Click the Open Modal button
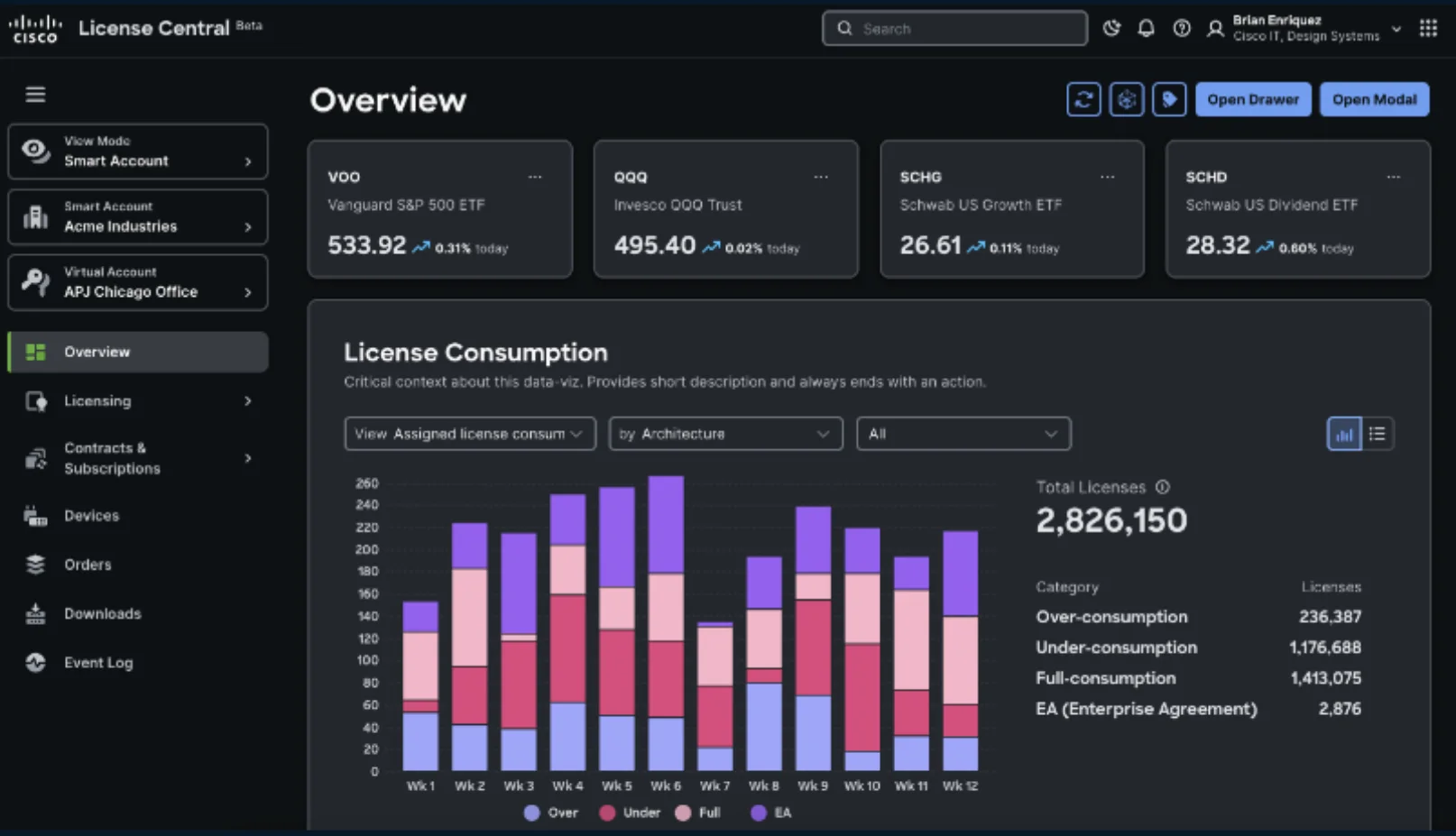Viewport: 1456px width, 836px height. click(1375, 99)
